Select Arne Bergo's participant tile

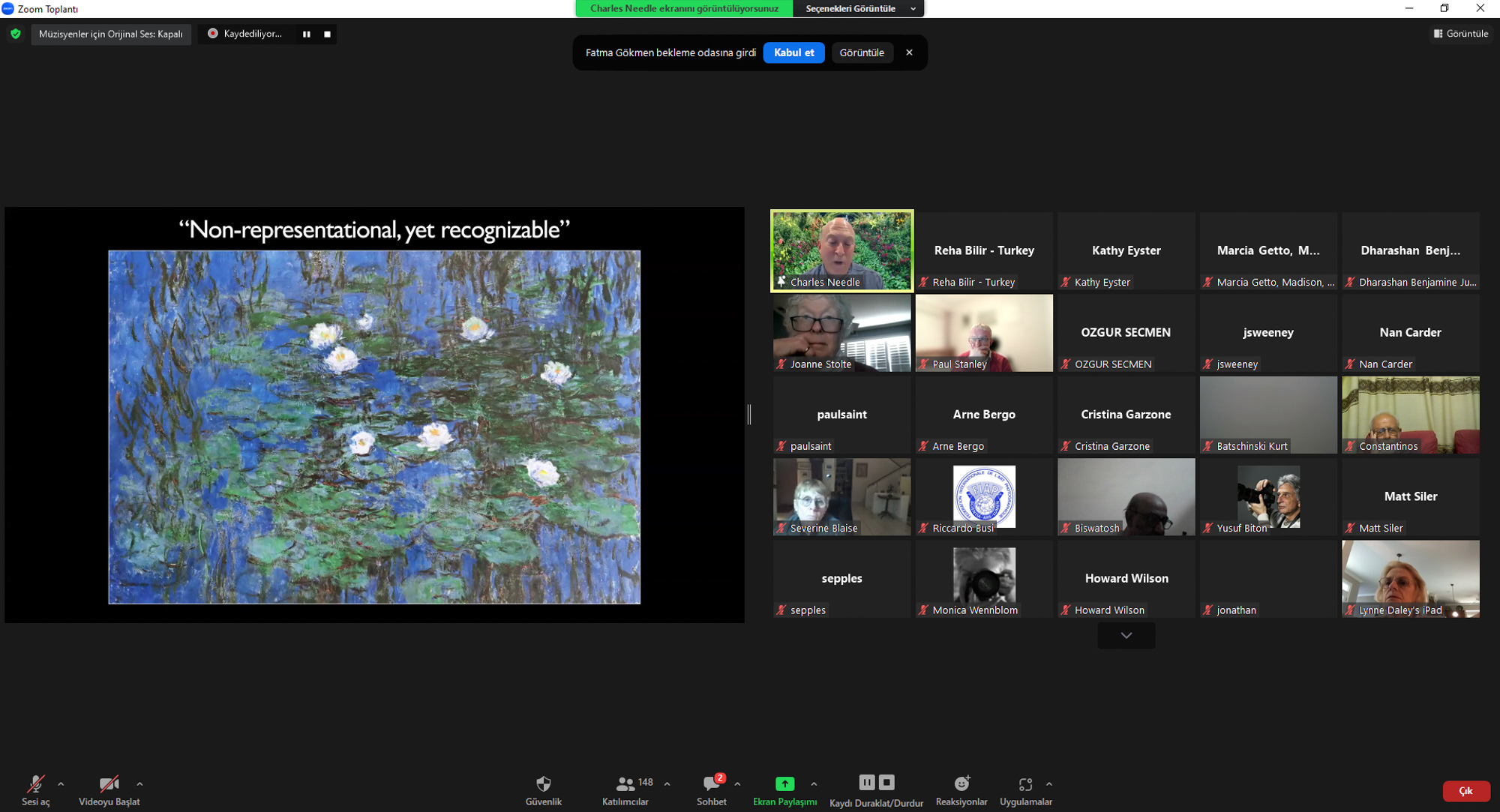click(x=984, y=415)
